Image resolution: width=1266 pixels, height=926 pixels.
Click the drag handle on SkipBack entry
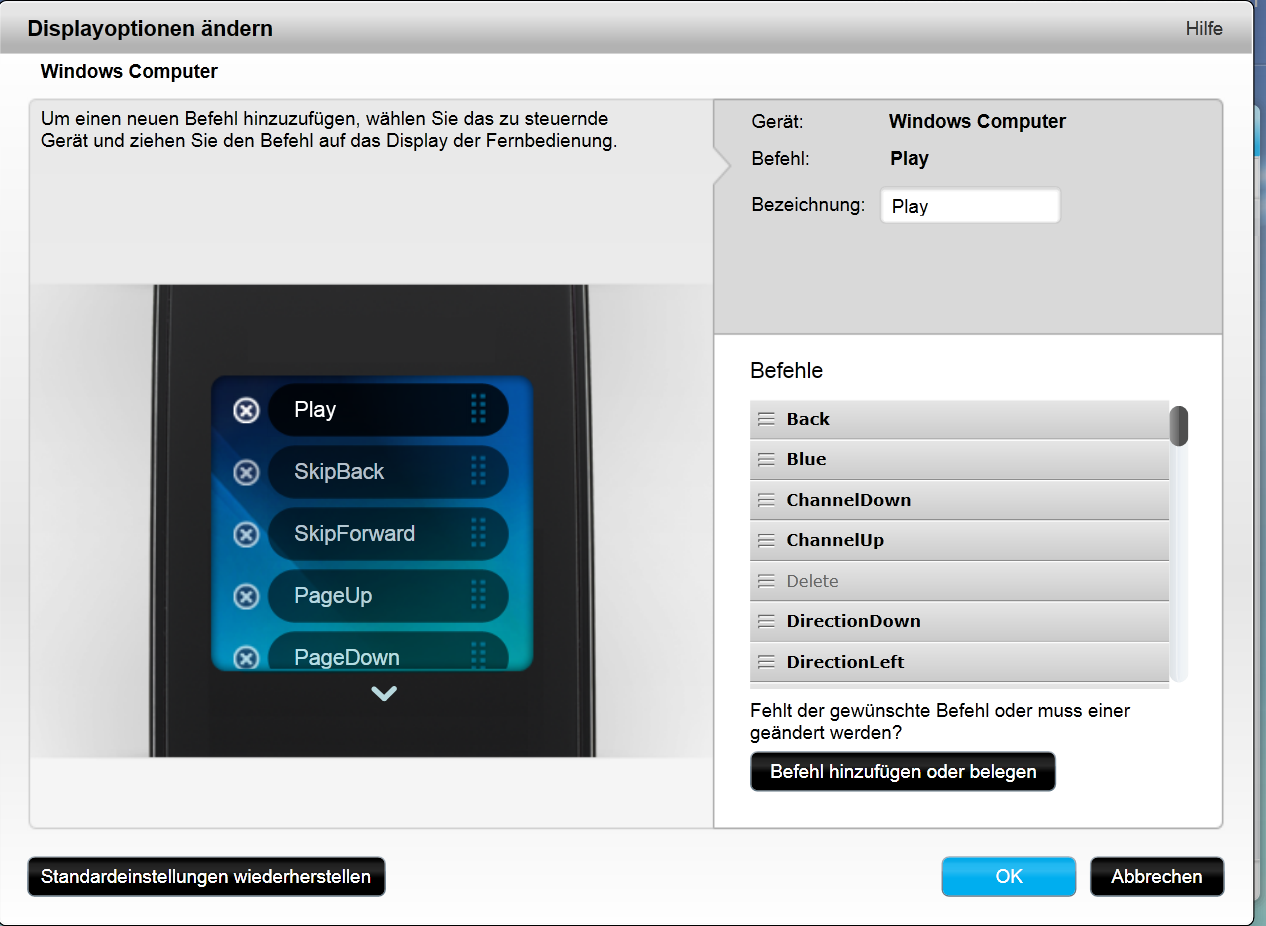478,471
